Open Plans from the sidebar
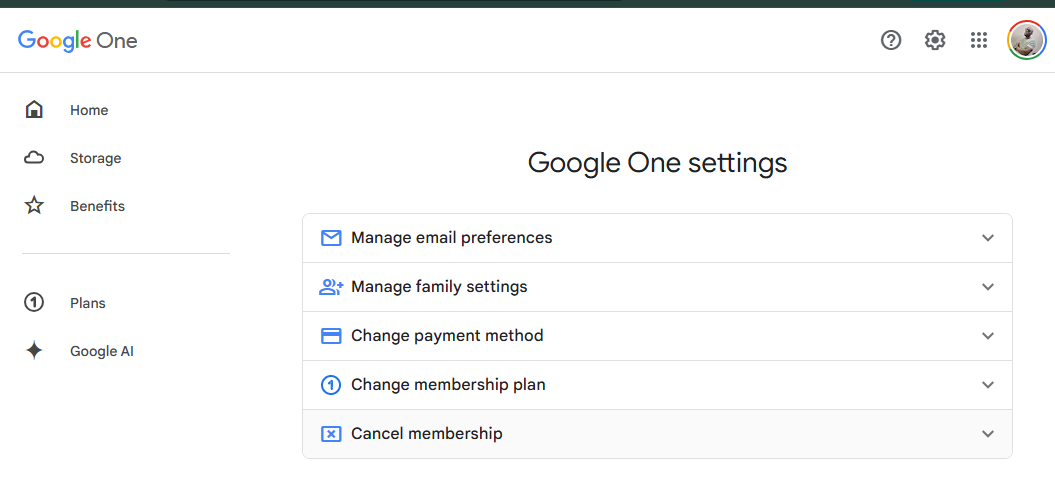The image size is (1055, 502). (88, 303)
